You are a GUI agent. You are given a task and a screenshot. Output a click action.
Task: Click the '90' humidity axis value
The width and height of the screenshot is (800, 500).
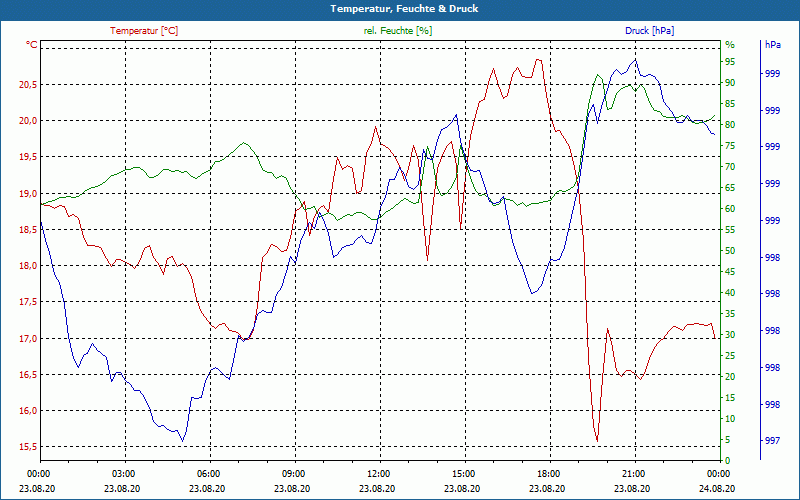pos(730,83)
